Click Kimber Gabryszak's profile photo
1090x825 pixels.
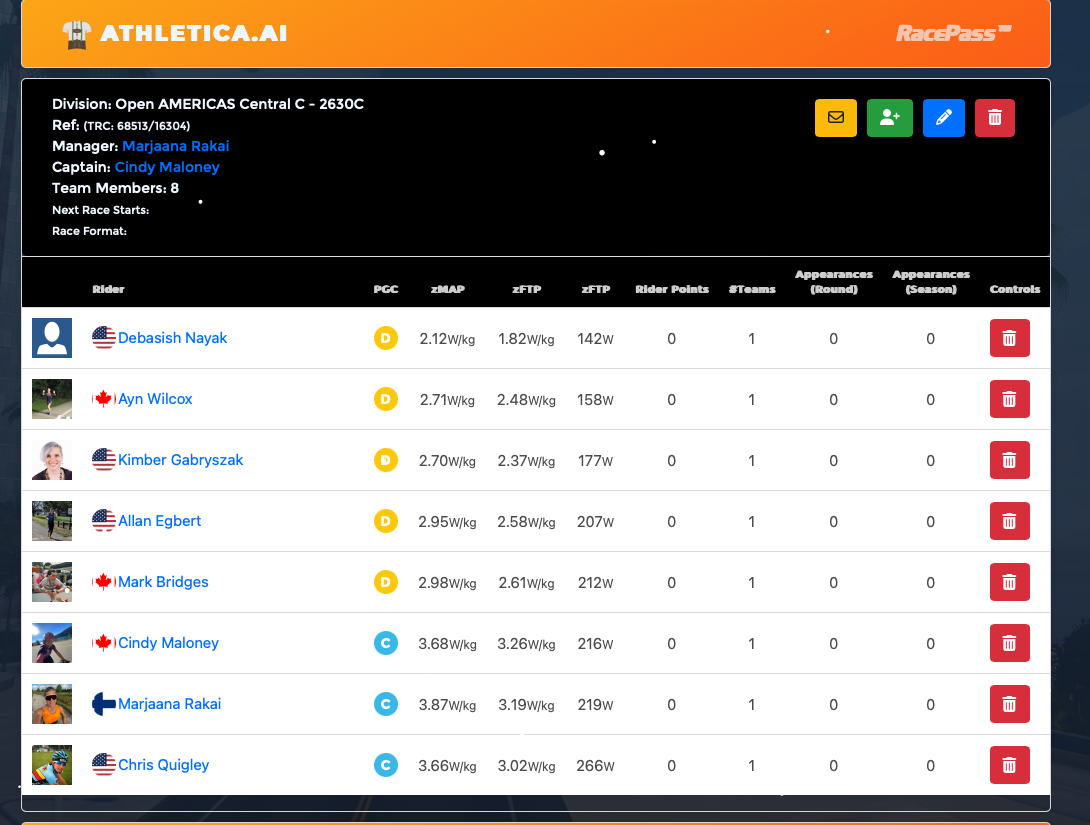point(52,460)
